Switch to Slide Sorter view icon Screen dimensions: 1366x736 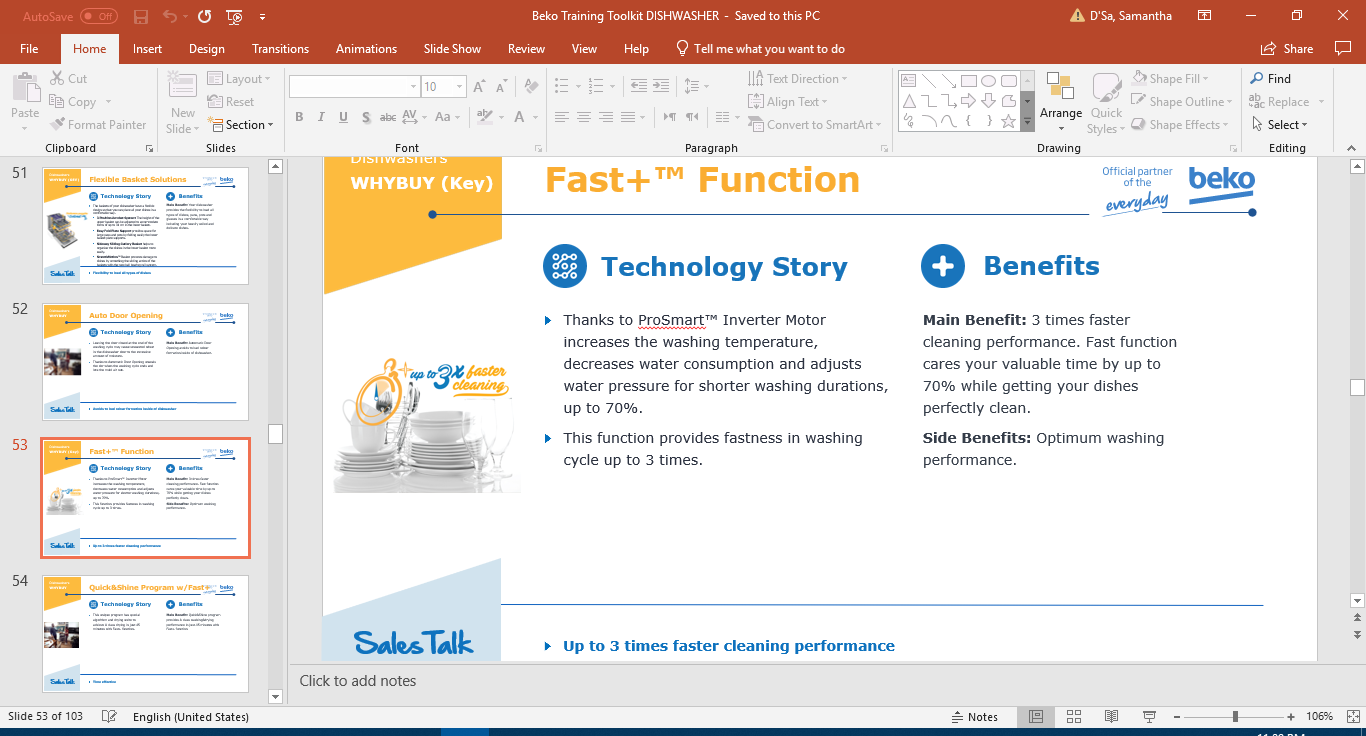point(1073,717)
